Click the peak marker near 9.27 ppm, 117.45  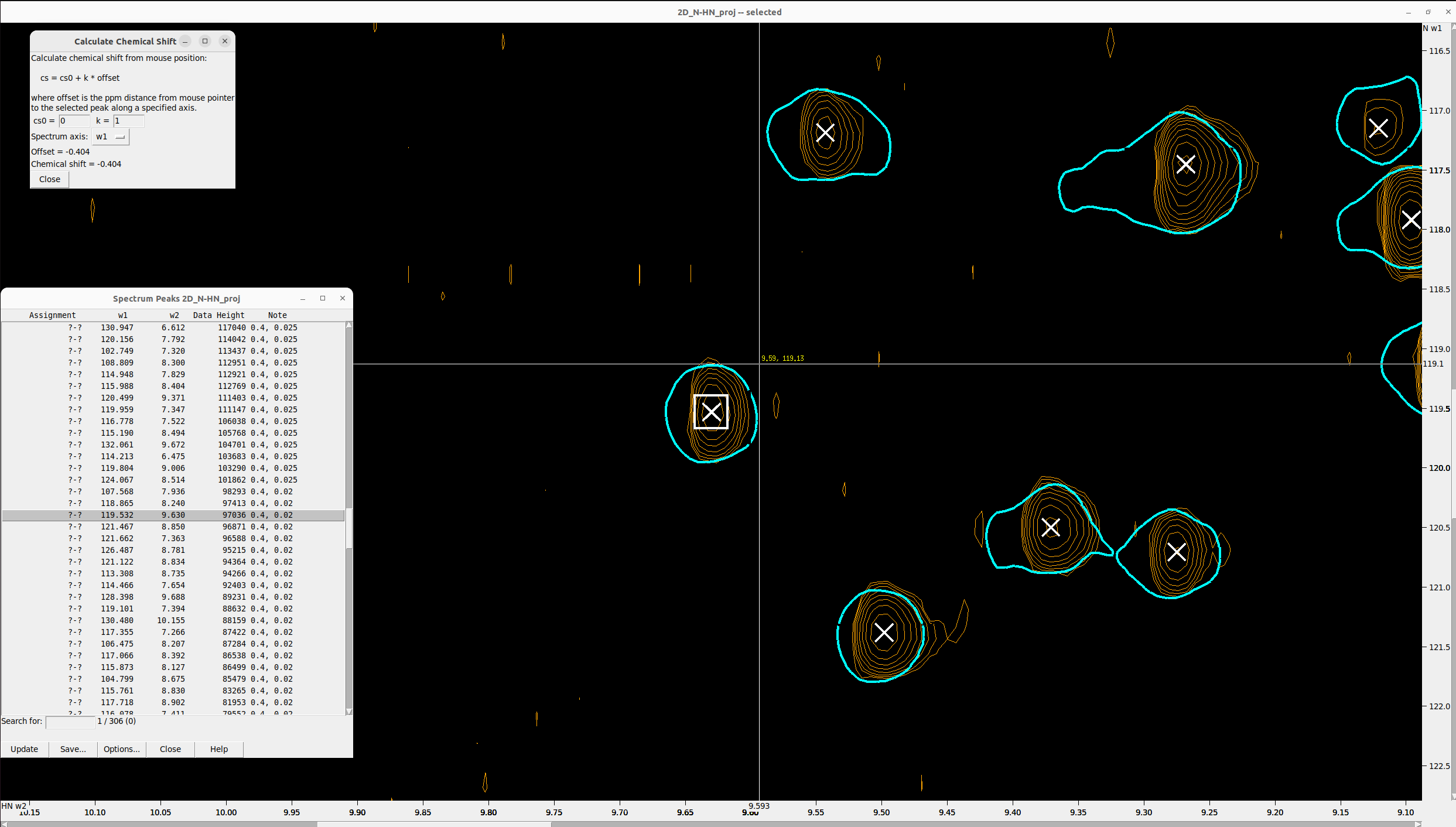[1185, 164]
